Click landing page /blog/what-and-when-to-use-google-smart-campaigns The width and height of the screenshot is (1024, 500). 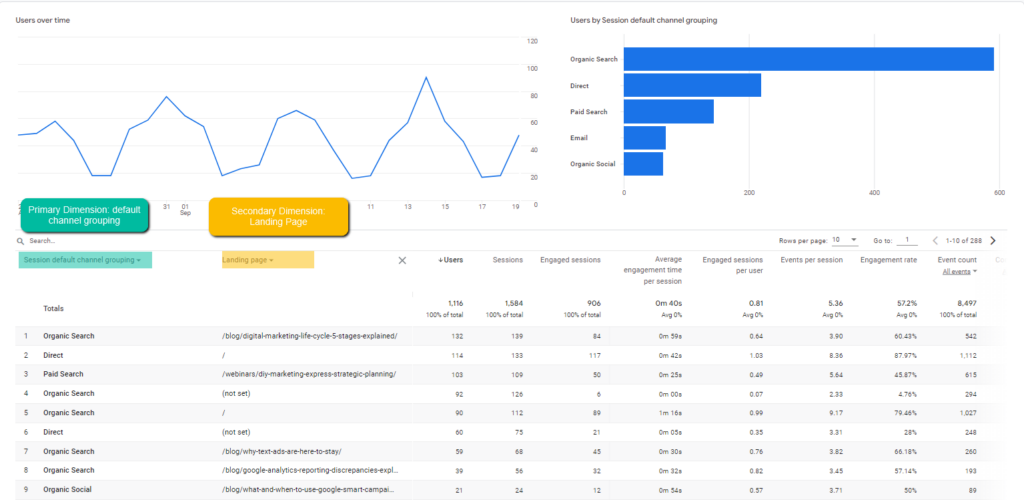[308, 490]
